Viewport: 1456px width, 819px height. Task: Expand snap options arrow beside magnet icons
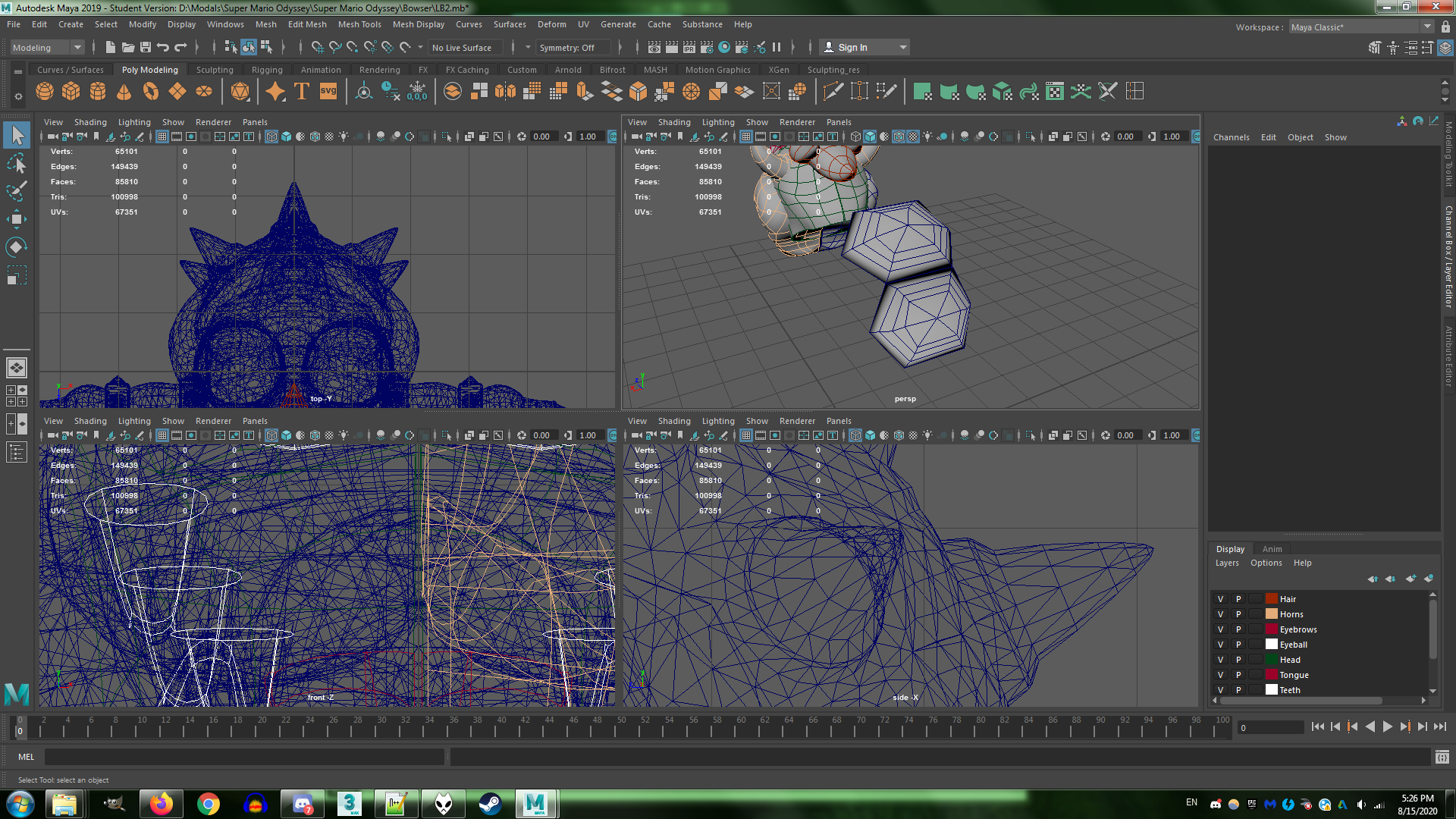pos(421,47)
